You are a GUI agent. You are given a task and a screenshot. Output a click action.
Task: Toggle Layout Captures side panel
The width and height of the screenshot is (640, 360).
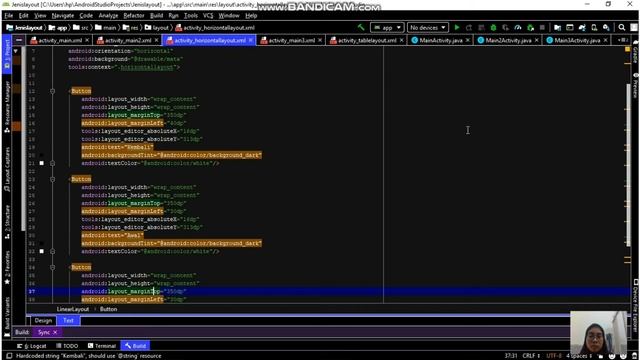coord(7,169)
